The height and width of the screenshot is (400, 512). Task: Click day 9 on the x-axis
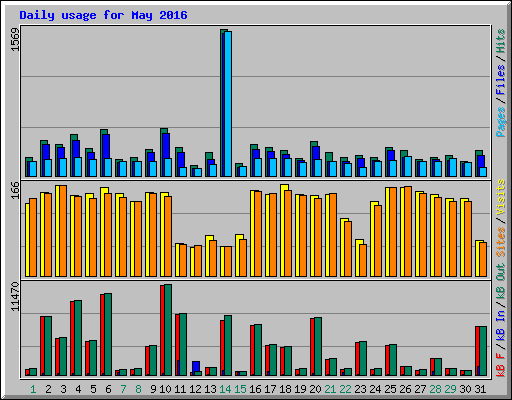[153, 389]
